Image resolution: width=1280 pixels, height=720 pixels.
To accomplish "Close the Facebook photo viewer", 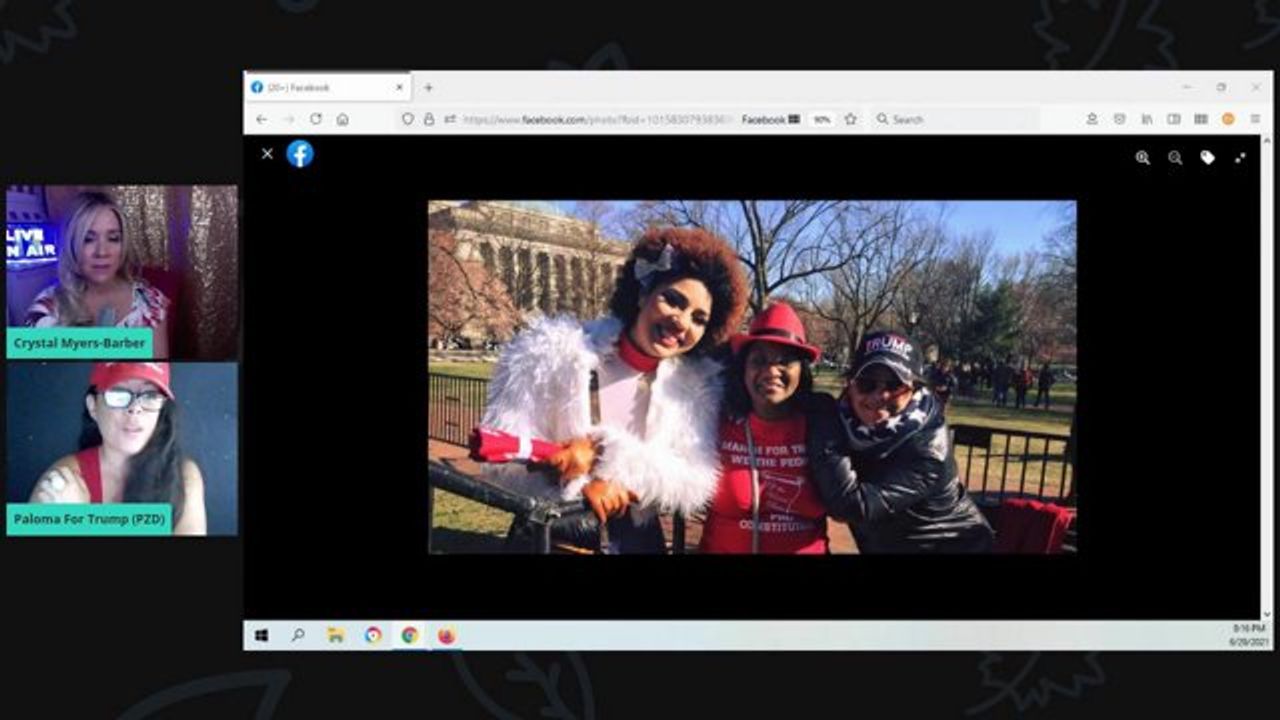I will click(267, 154).
